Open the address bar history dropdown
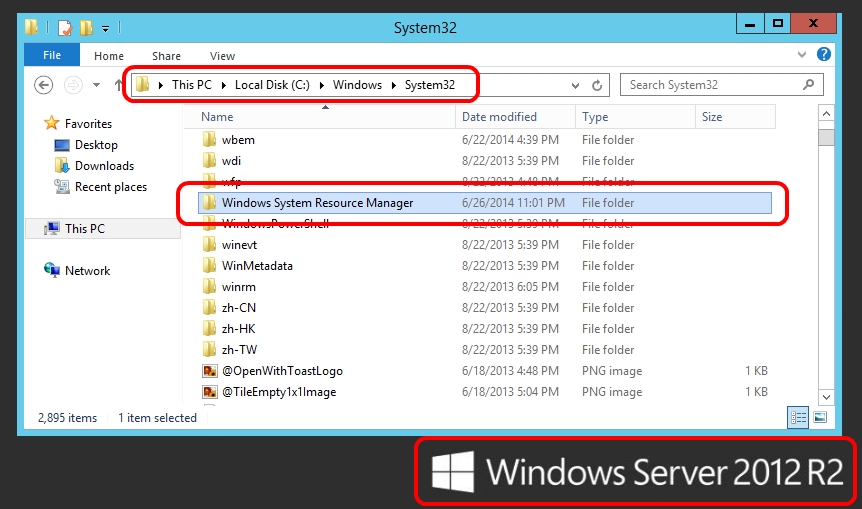862x509 pixels. coord(575,85)
